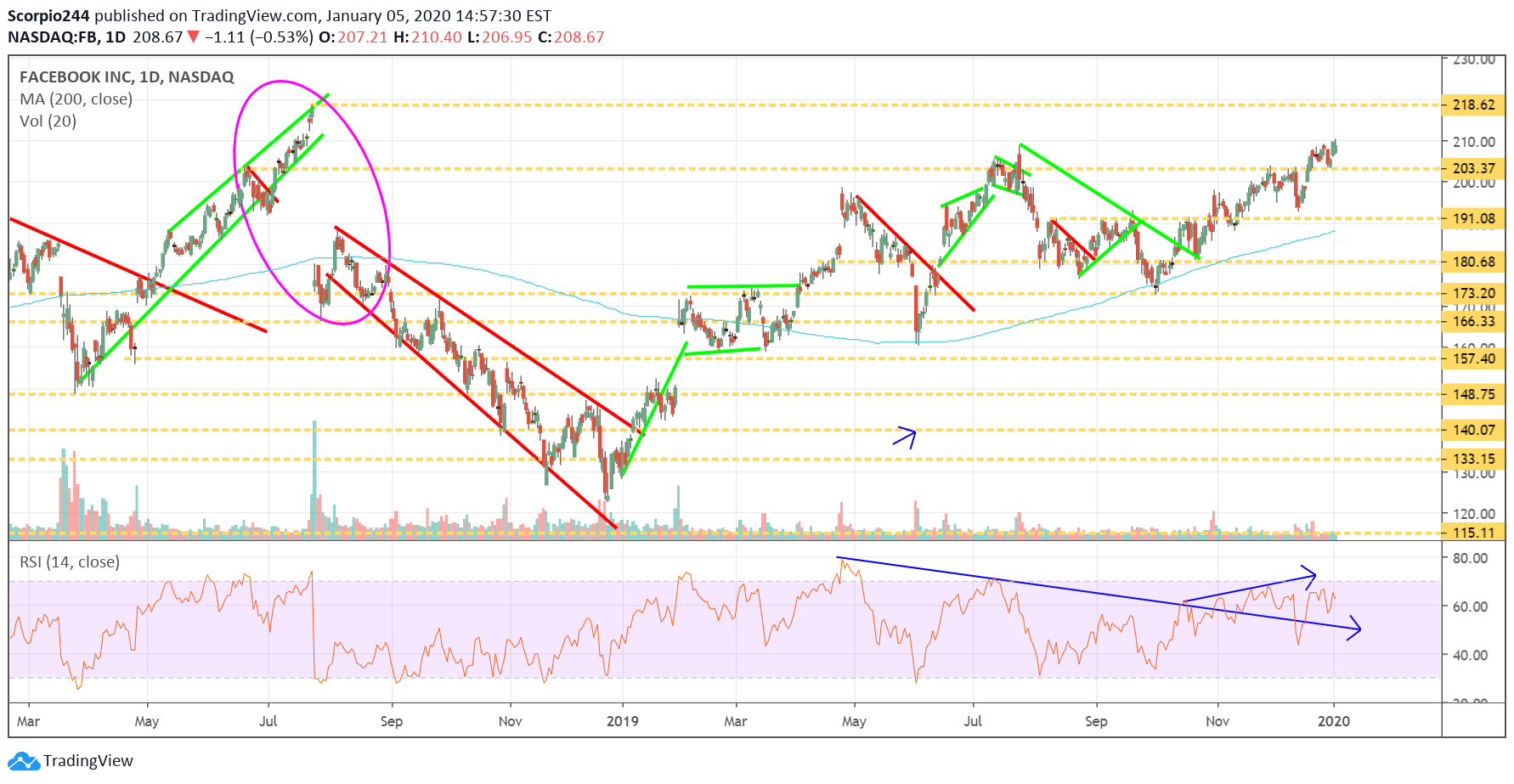Click the 80.00 RSI axis value
The height and width of the screenshot is (784, 1514).
(x=1470, y=558)
